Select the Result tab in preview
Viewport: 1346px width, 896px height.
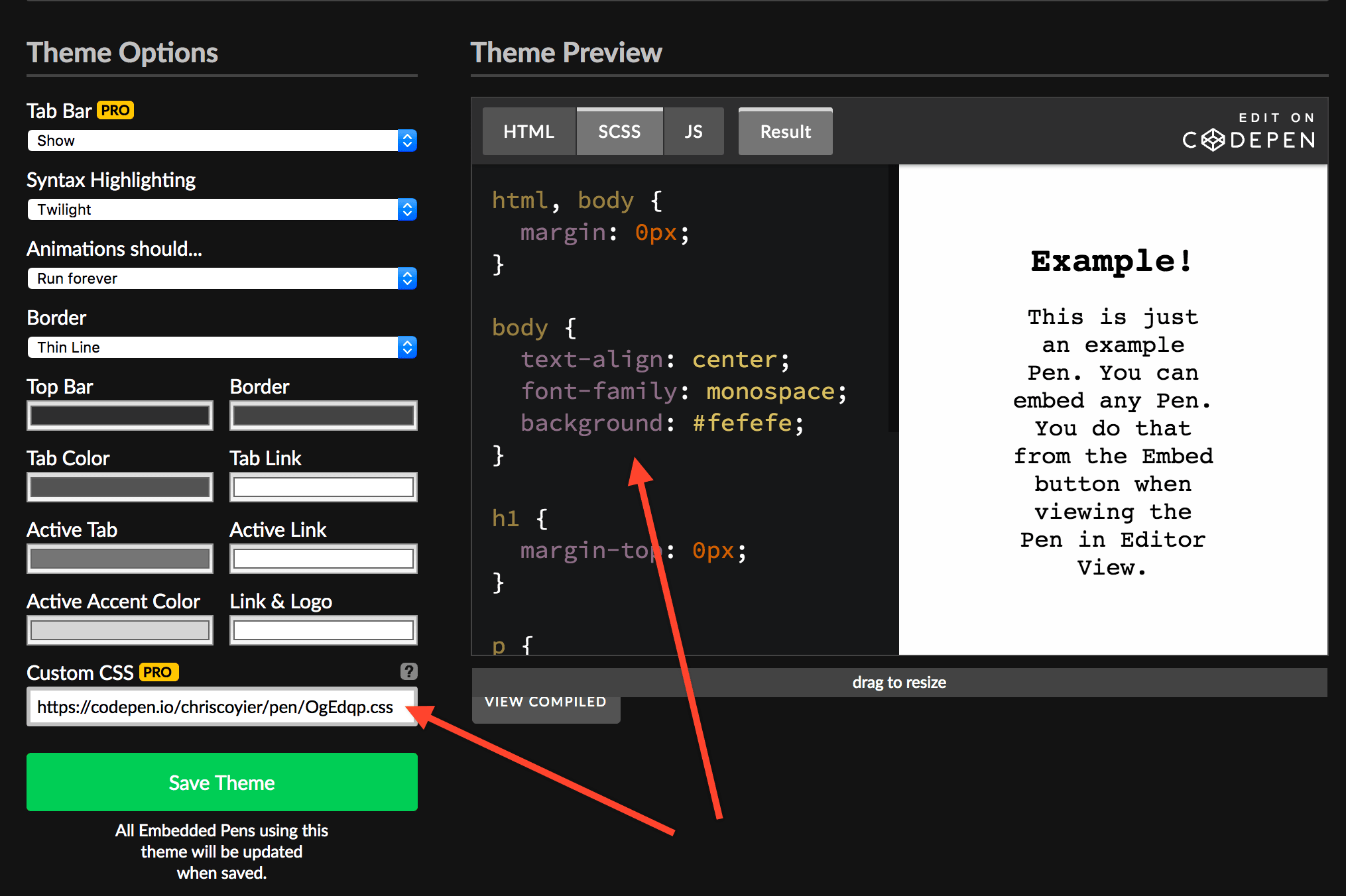(x=786, y=131)
